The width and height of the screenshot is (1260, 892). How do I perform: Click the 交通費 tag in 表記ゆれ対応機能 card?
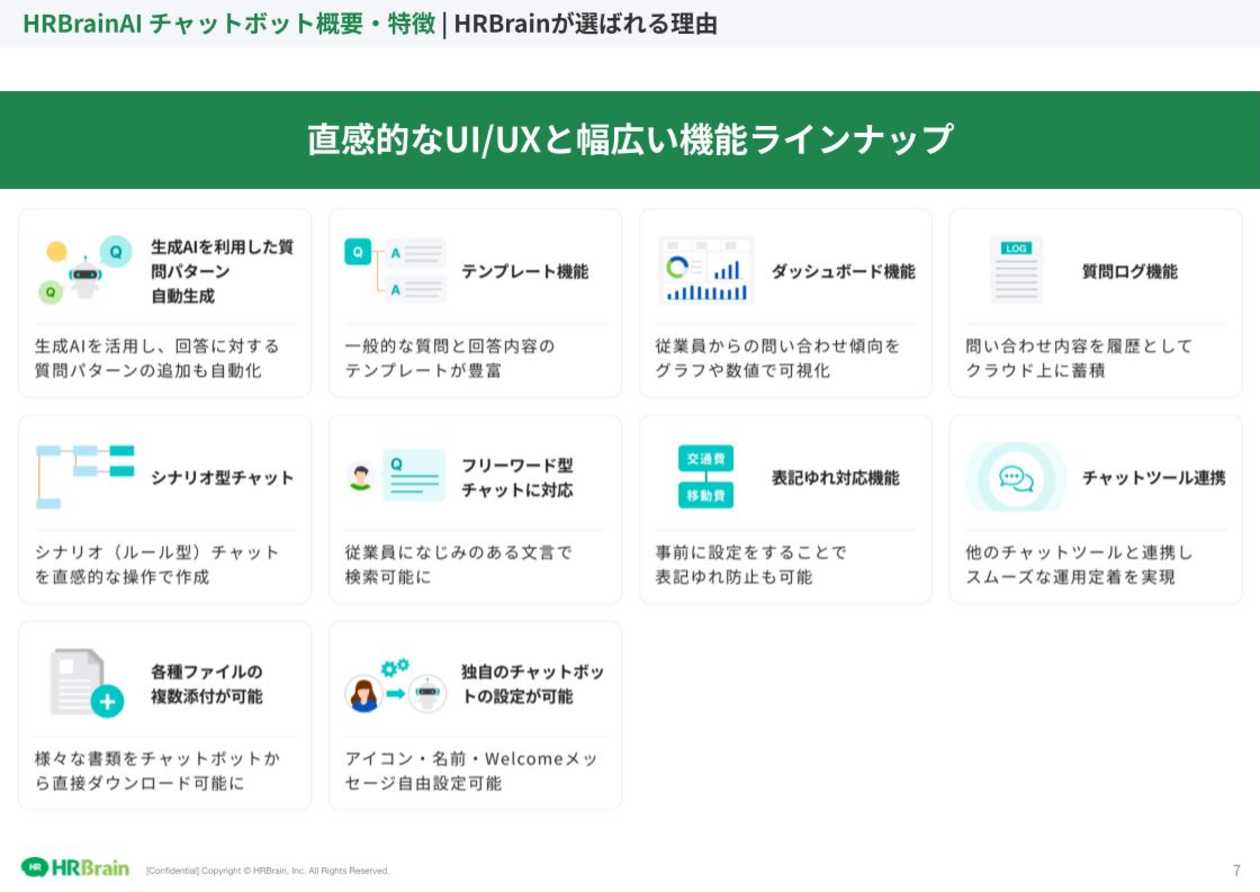[x=706, y=458]
